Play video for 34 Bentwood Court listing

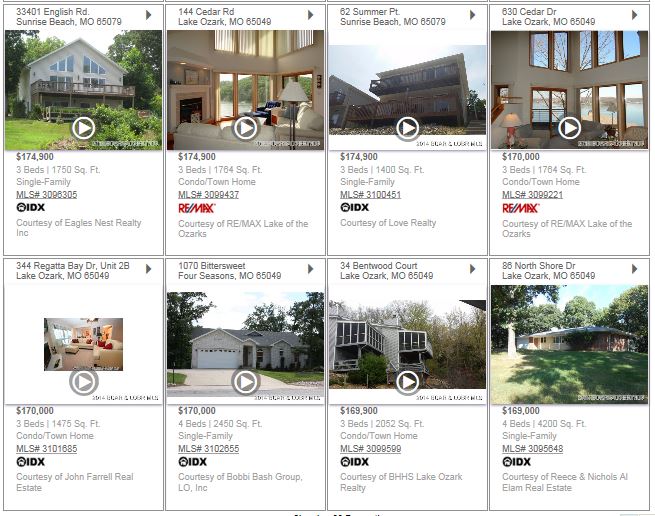point(408,382)
